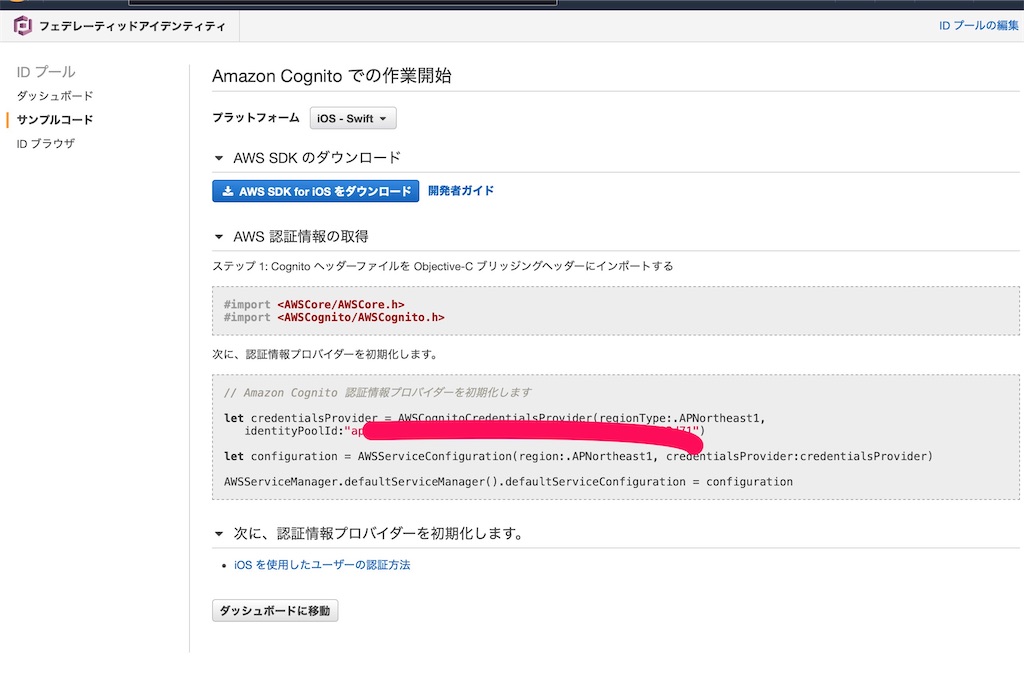This screenshot has width=1024, height=685.
Task: Click the #import AWSCore.h code line
Action: [x=314, y=304]
